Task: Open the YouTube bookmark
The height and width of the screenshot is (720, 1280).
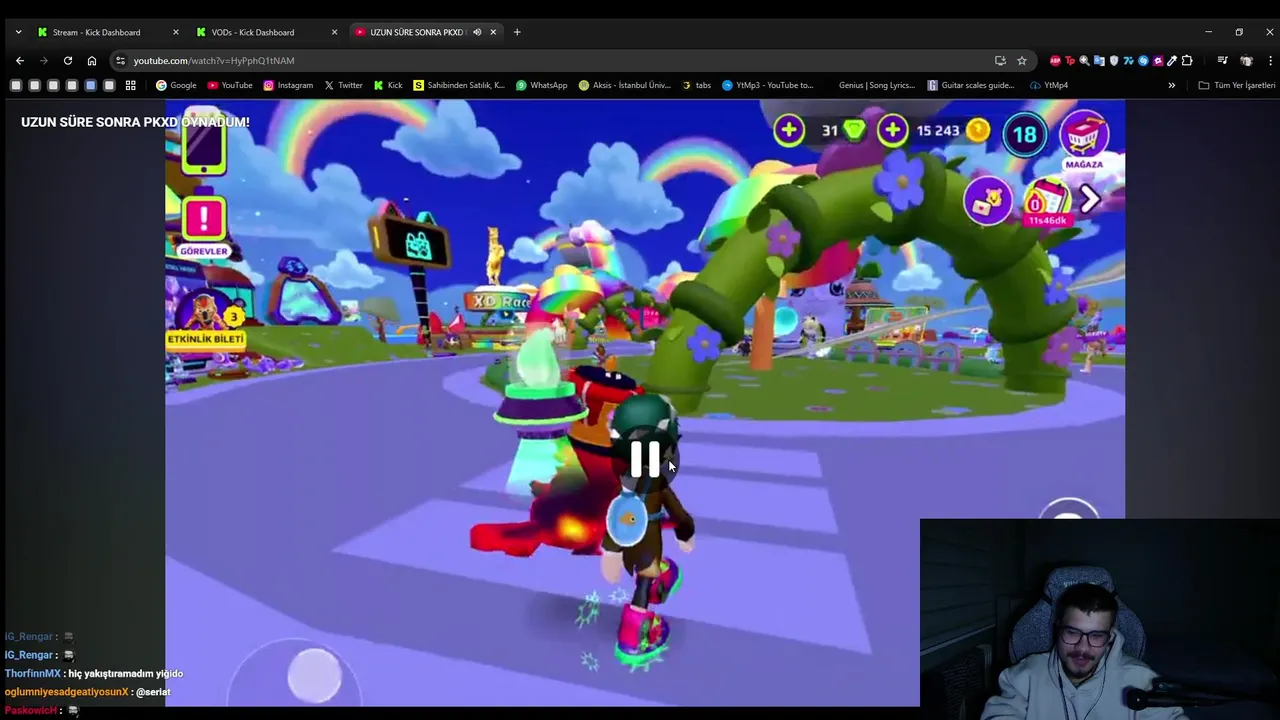Action: click(x=230, y=85)
